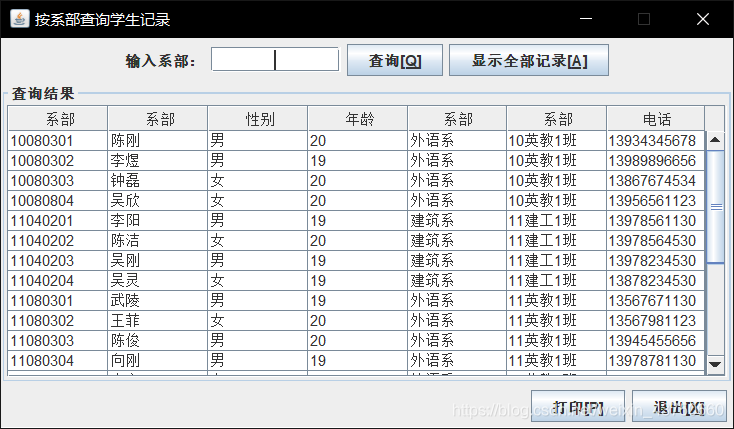Select student ID cell 11080304

58,361
